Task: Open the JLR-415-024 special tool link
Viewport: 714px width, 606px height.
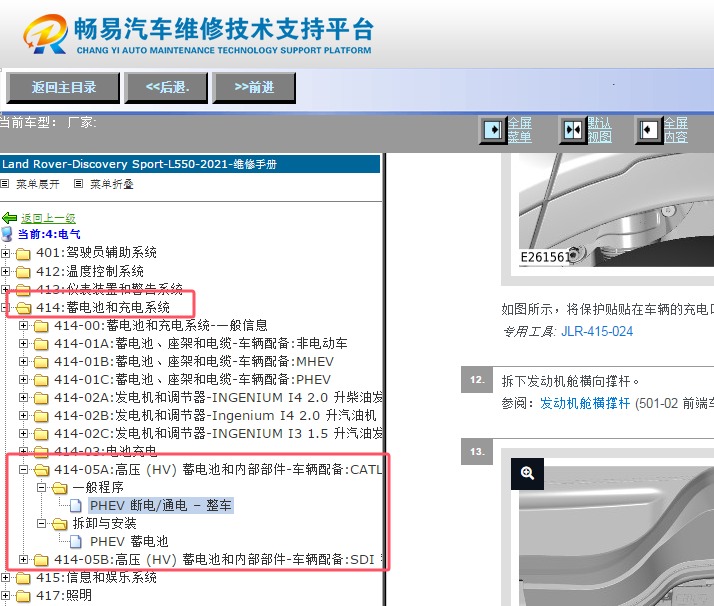Action: click(597, 331)
